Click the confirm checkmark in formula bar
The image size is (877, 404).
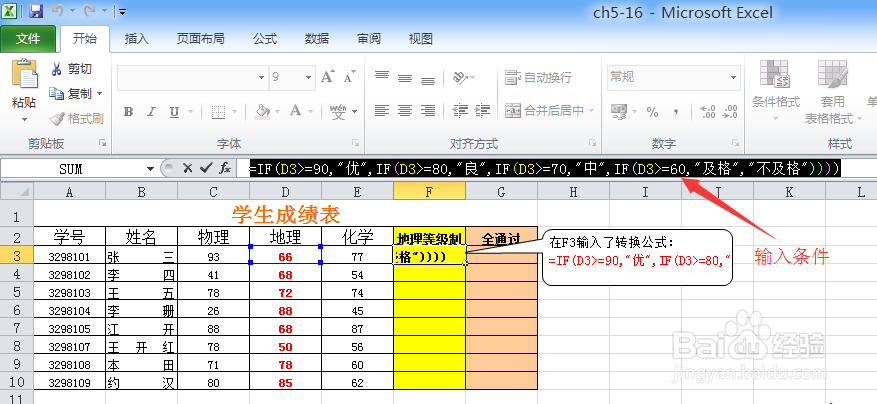(206, 168)
